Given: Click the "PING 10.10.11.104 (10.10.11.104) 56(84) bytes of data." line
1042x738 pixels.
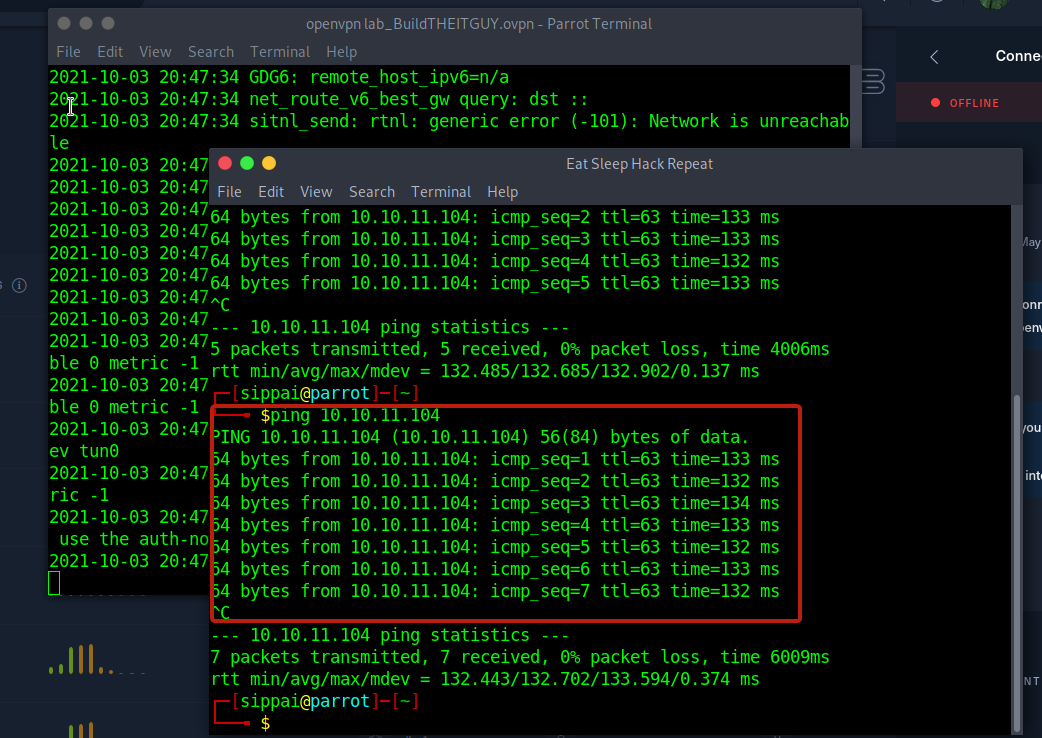Looking at the screenshot, I should [480, 438].
